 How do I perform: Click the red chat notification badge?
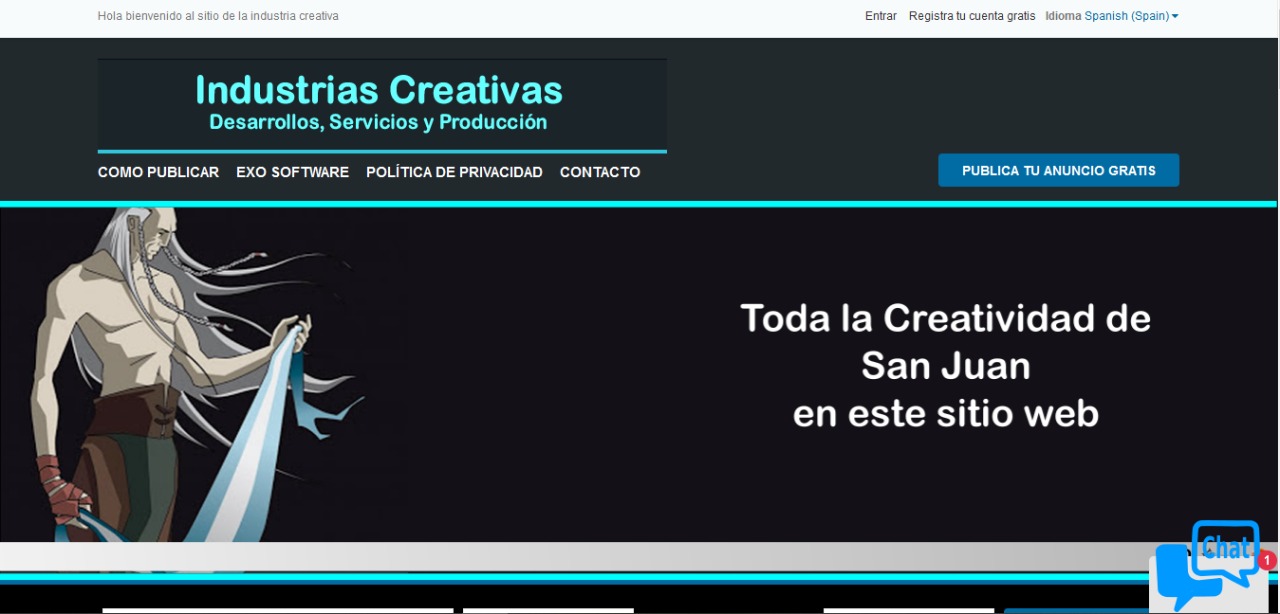point(1266,561)
